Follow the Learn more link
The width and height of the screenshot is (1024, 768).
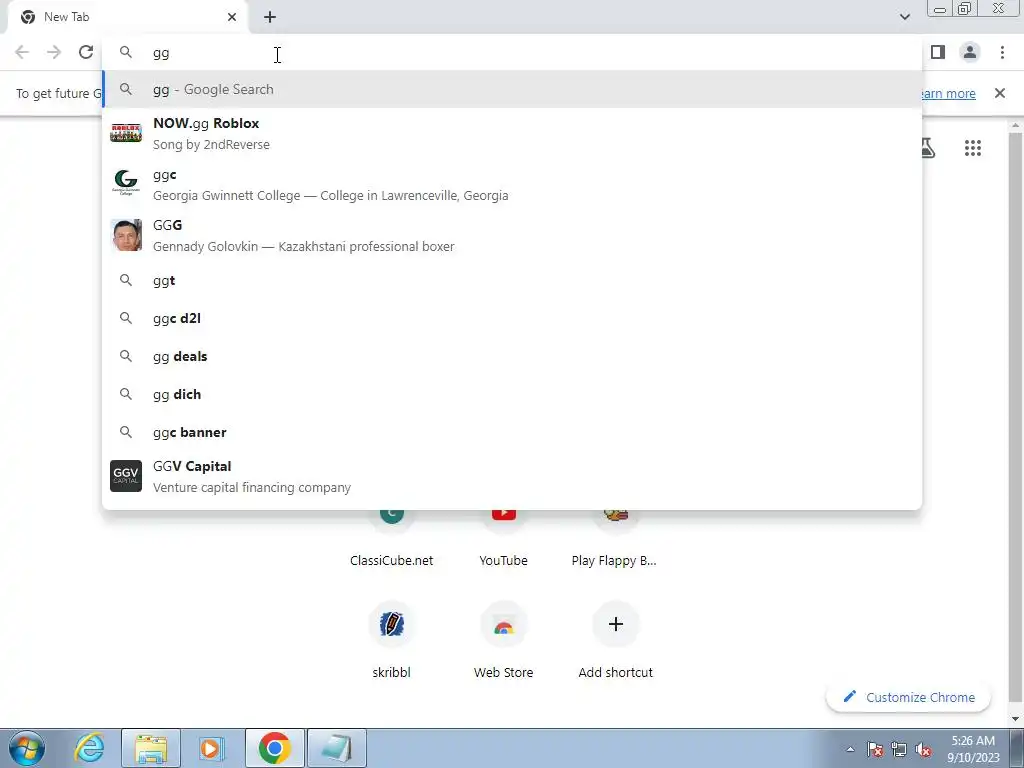[948, 93]
